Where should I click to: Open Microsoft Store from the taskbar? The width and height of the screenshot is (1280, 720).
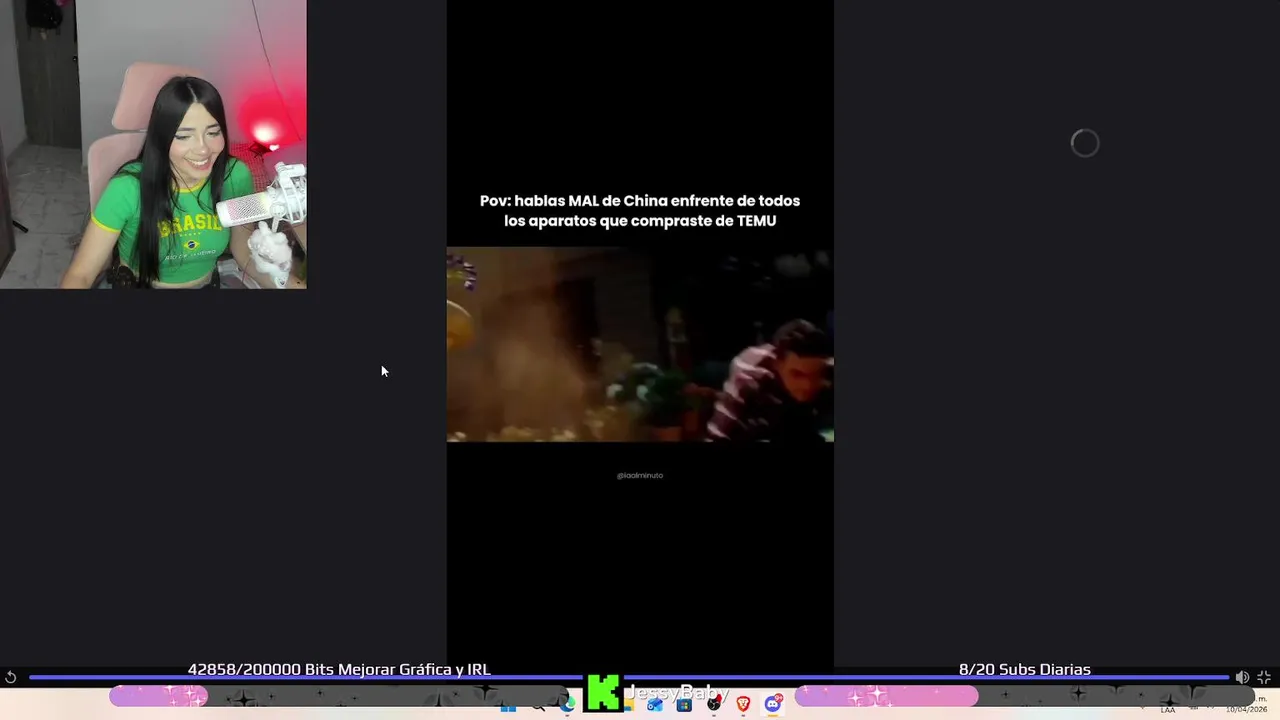pos(684,705)
